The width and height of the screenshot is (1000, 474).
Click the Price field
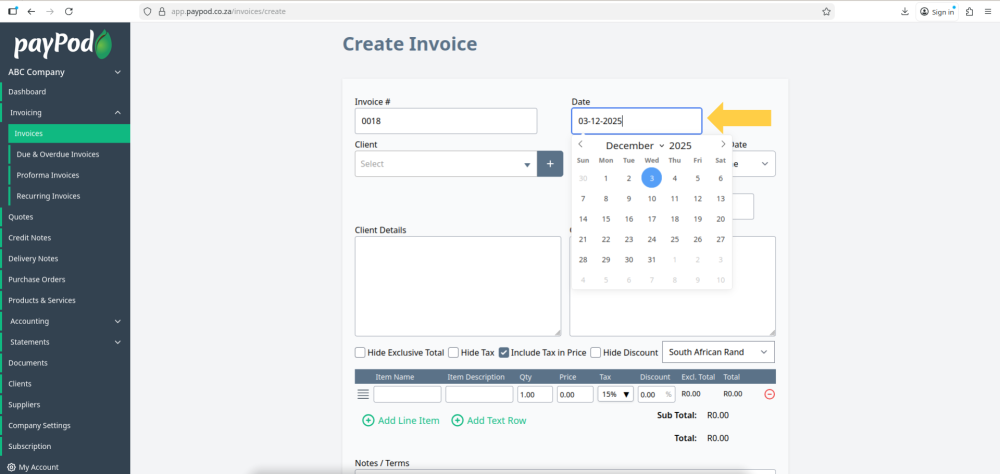point(575,394)
